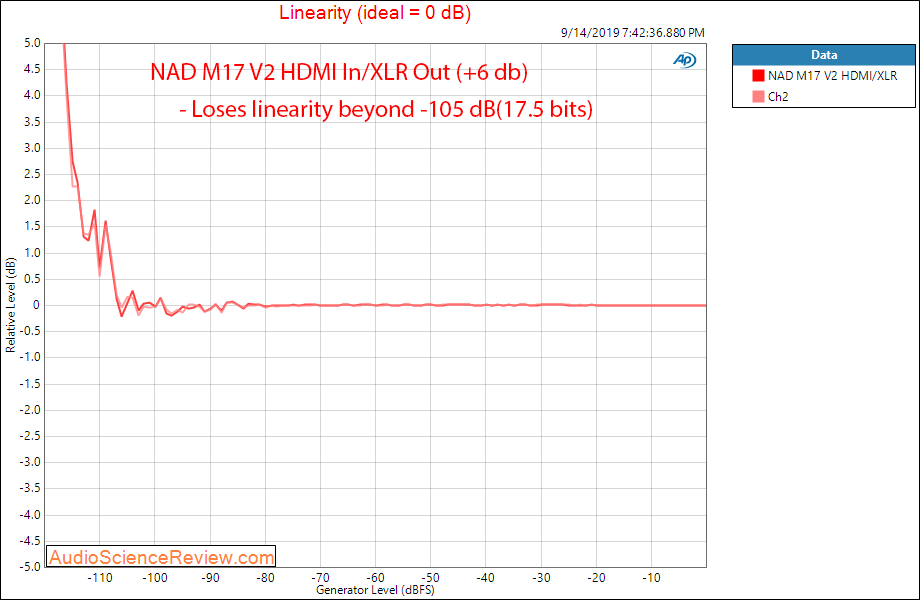Click the "Data" legend header

tap(824, 55)
